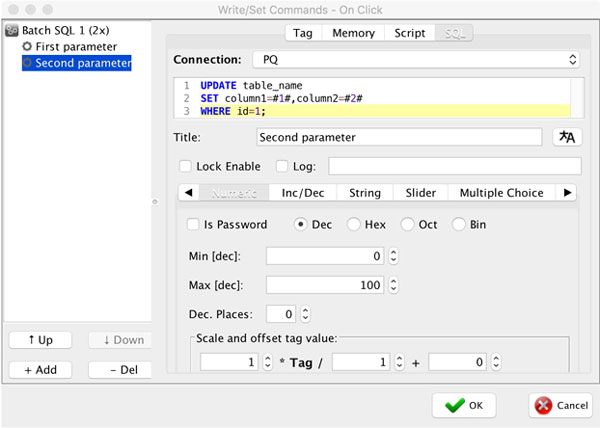Click the Second parameter gear icon
Image resolution: width=600 pixels, height=428 pixels.
(27, 63)
